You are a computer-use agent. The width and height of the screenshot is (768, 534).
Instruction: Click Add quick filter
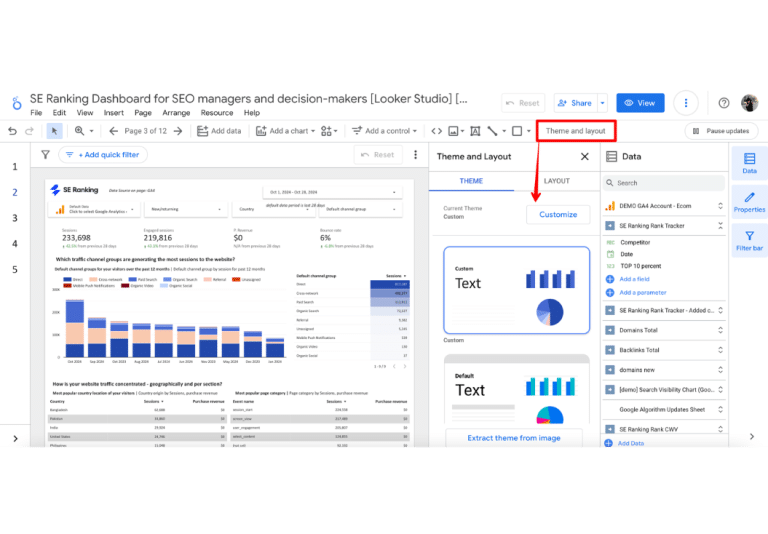103,155
